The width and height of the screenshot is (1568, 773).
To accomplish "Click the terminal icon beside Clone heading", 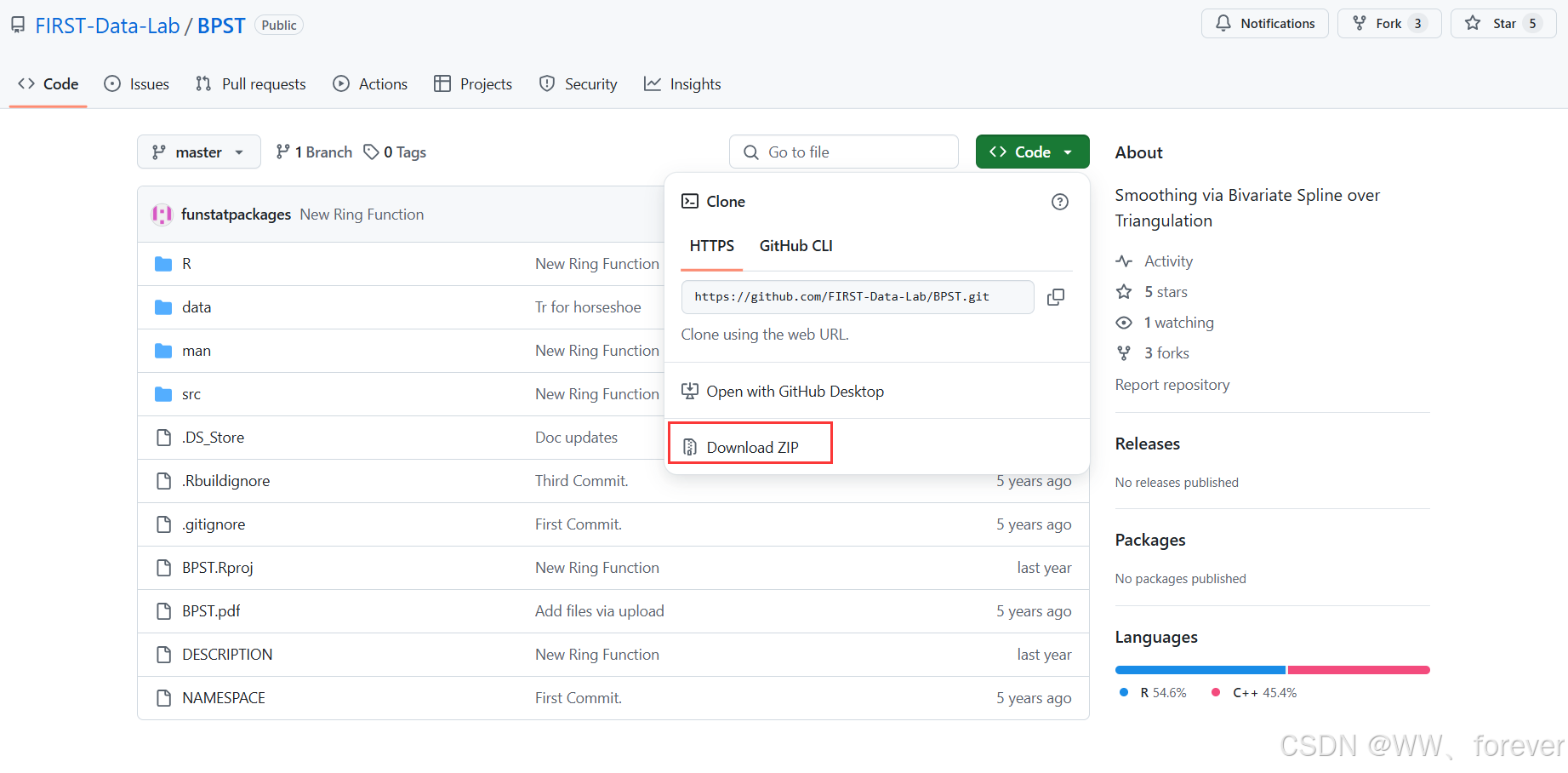I will click(x=690, y=202).
